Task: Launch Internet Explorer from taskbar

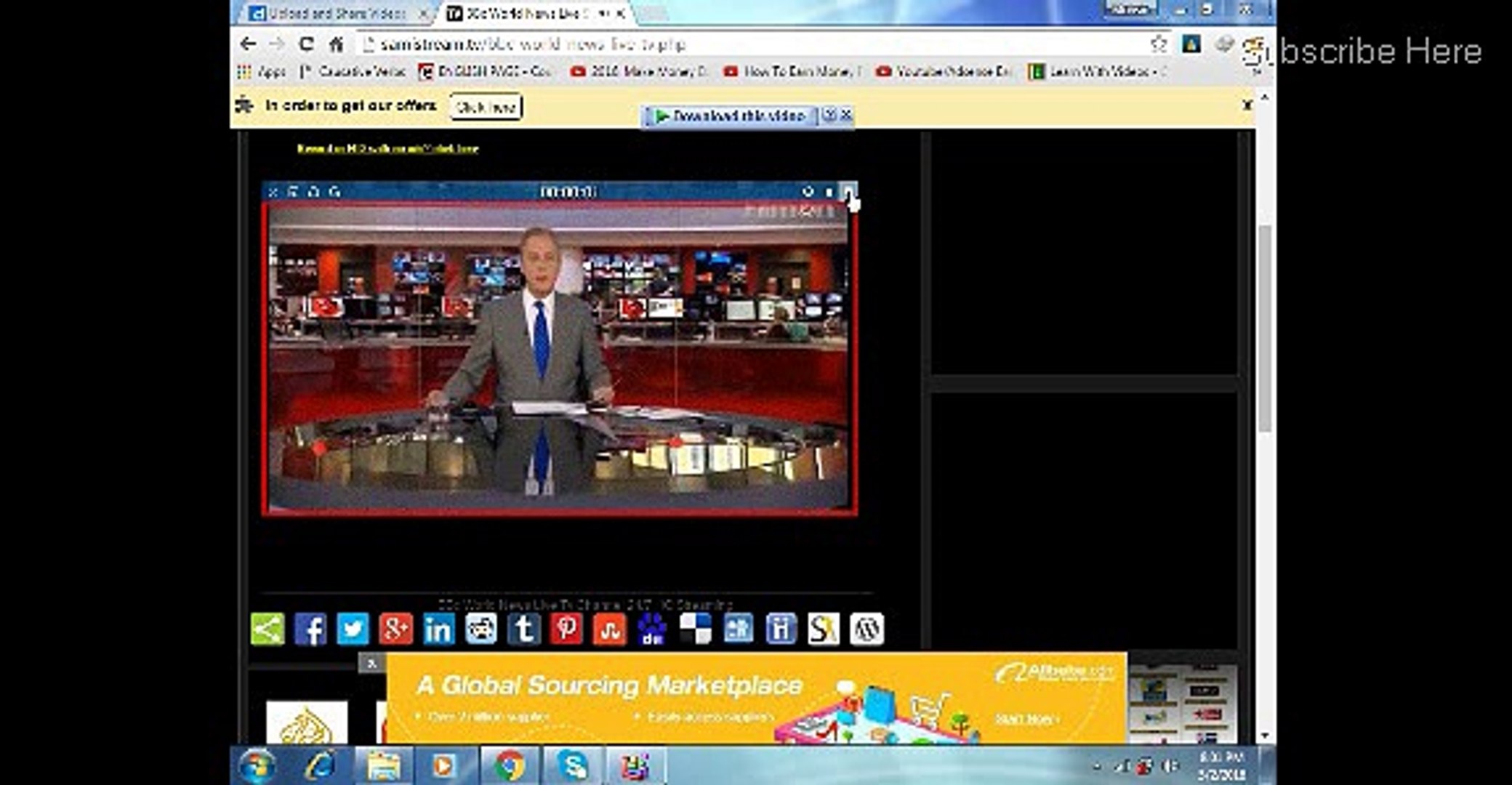Action: 321,766
